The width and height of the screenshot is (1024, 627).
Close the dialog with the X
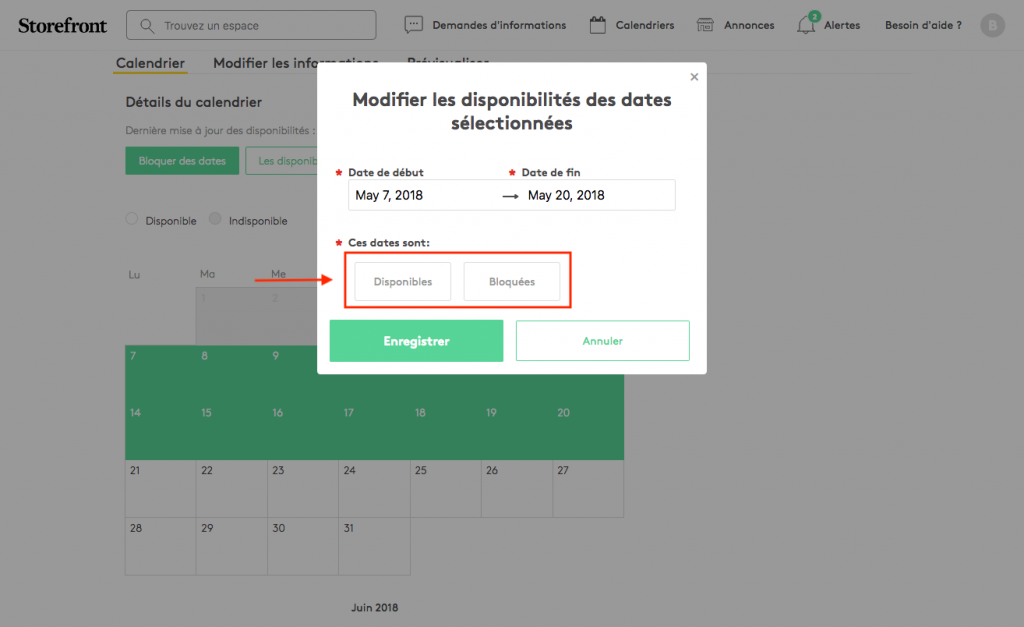(694, 77)
